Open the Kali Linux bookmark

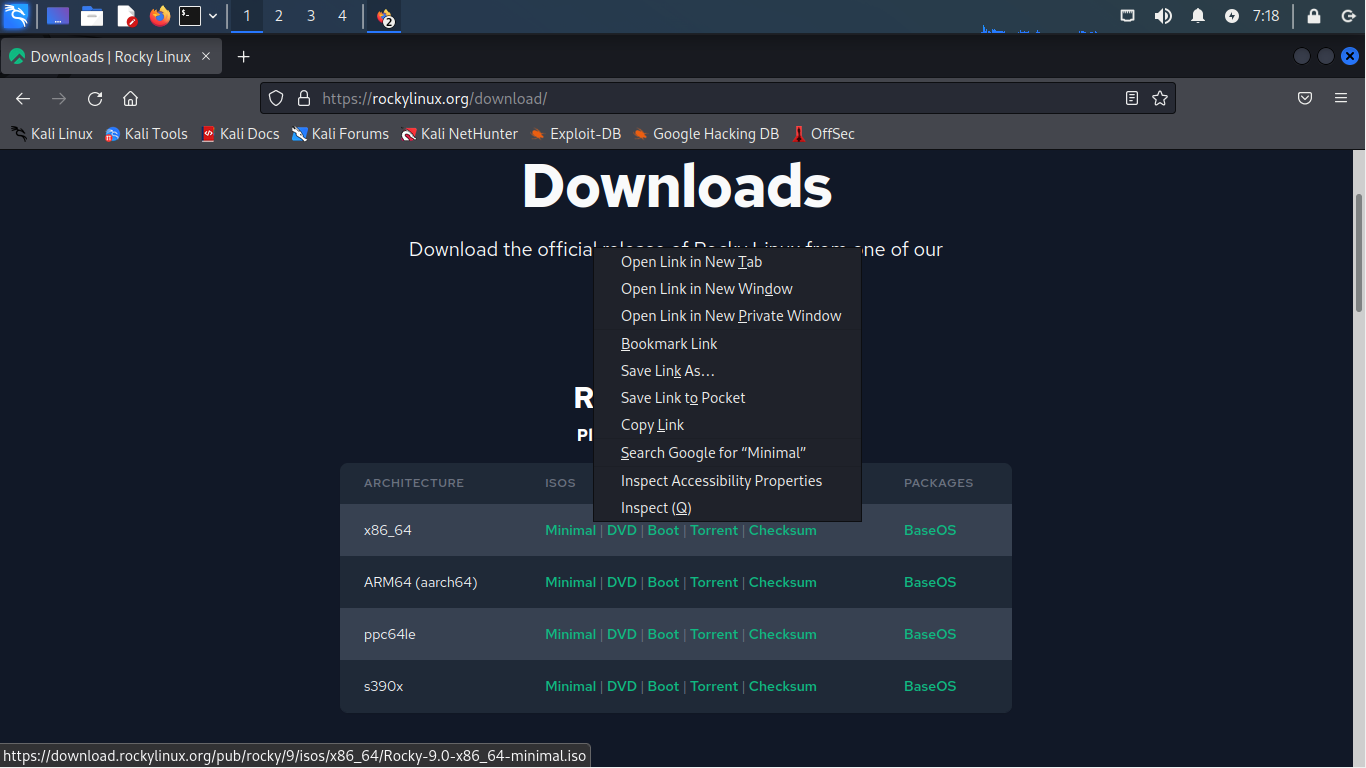(x=52, y=134)
